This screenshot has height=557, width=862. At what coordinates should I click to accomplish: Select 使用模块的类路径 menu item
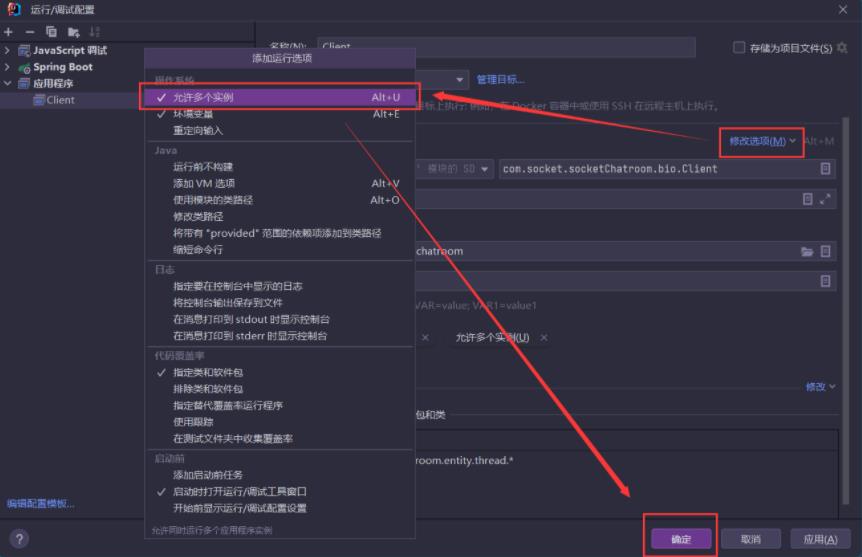(x=279, y=200)
